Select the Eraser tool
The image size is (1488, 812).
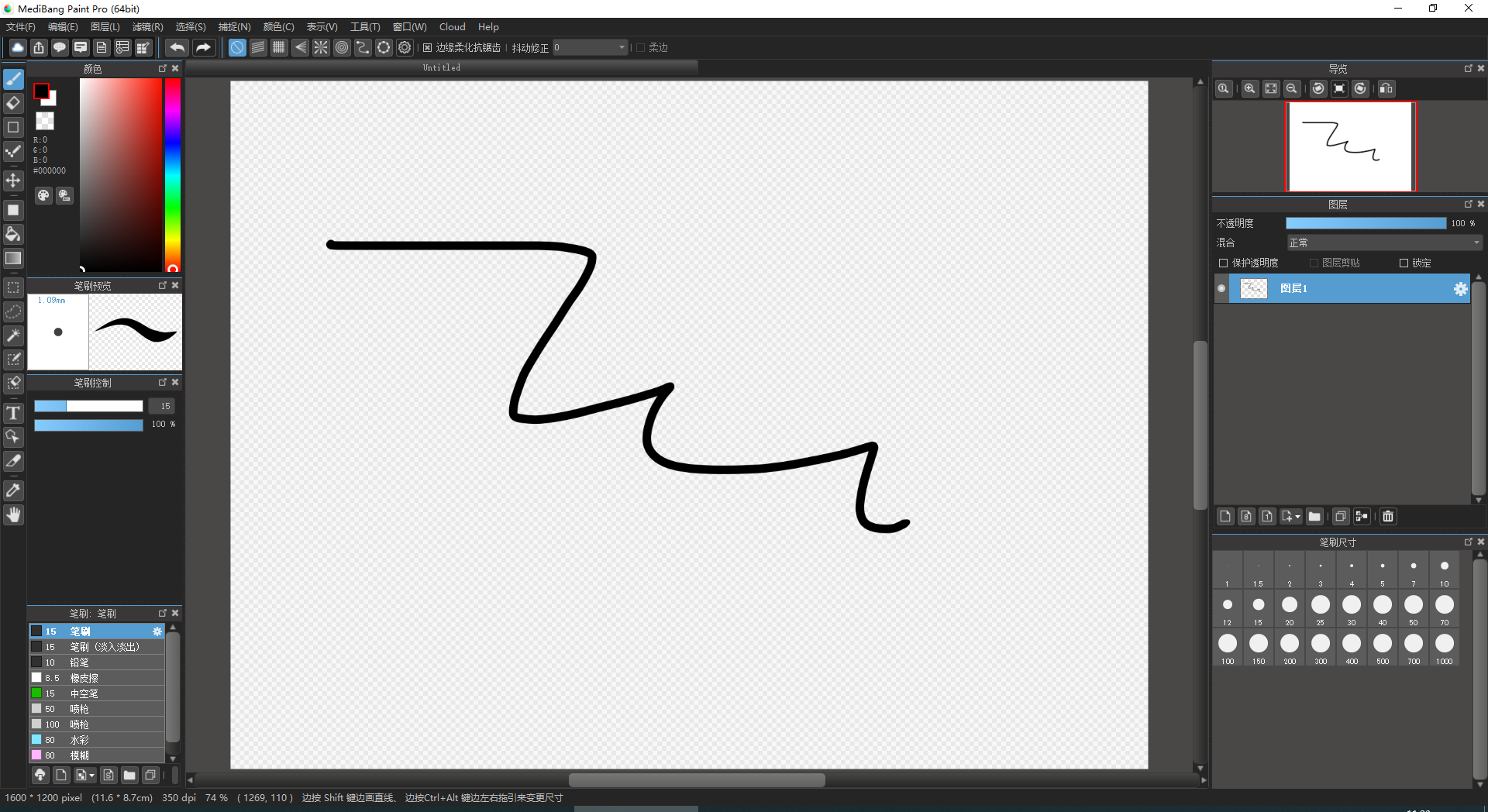pyautogui.click(x=13, y=103)
